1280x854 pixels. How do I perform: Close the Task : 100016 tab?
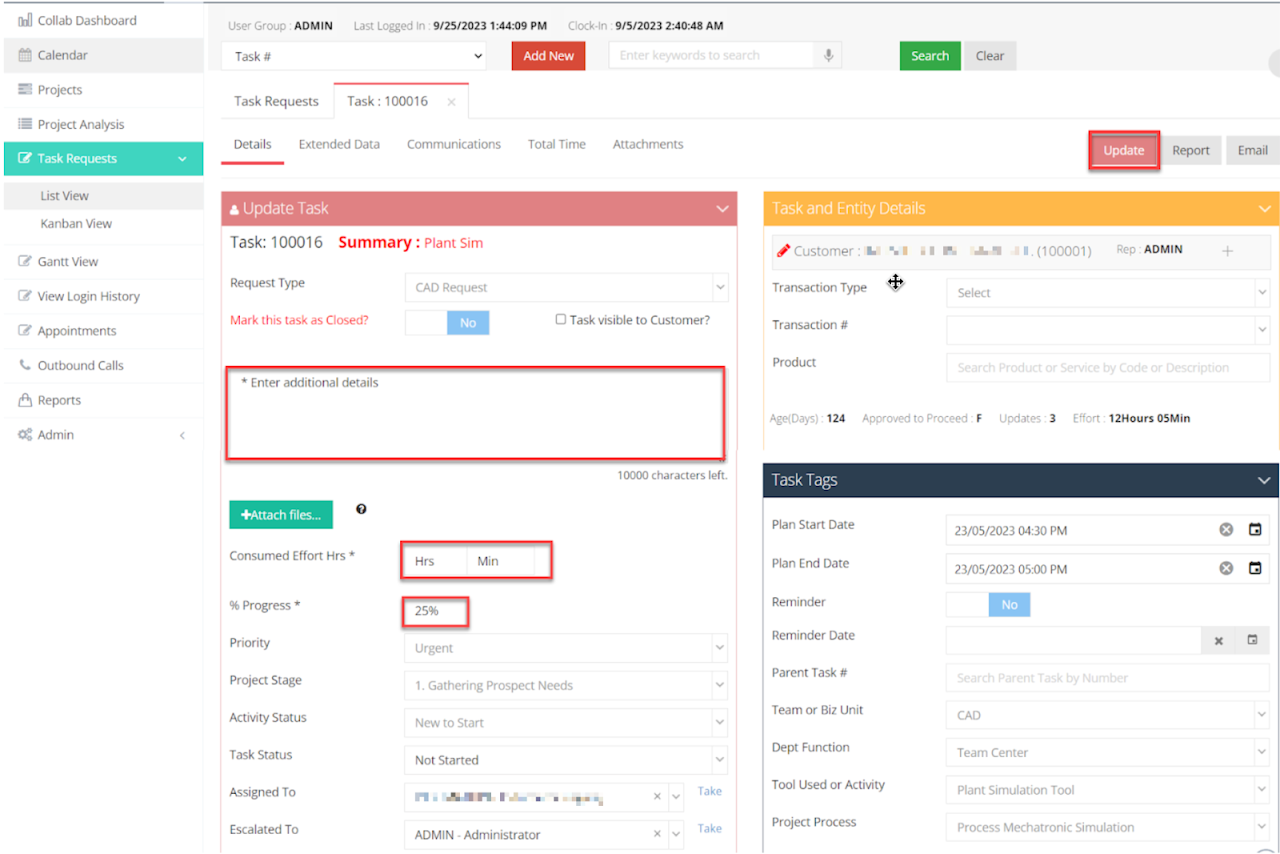pyautogui.click(x=451, y=102)
